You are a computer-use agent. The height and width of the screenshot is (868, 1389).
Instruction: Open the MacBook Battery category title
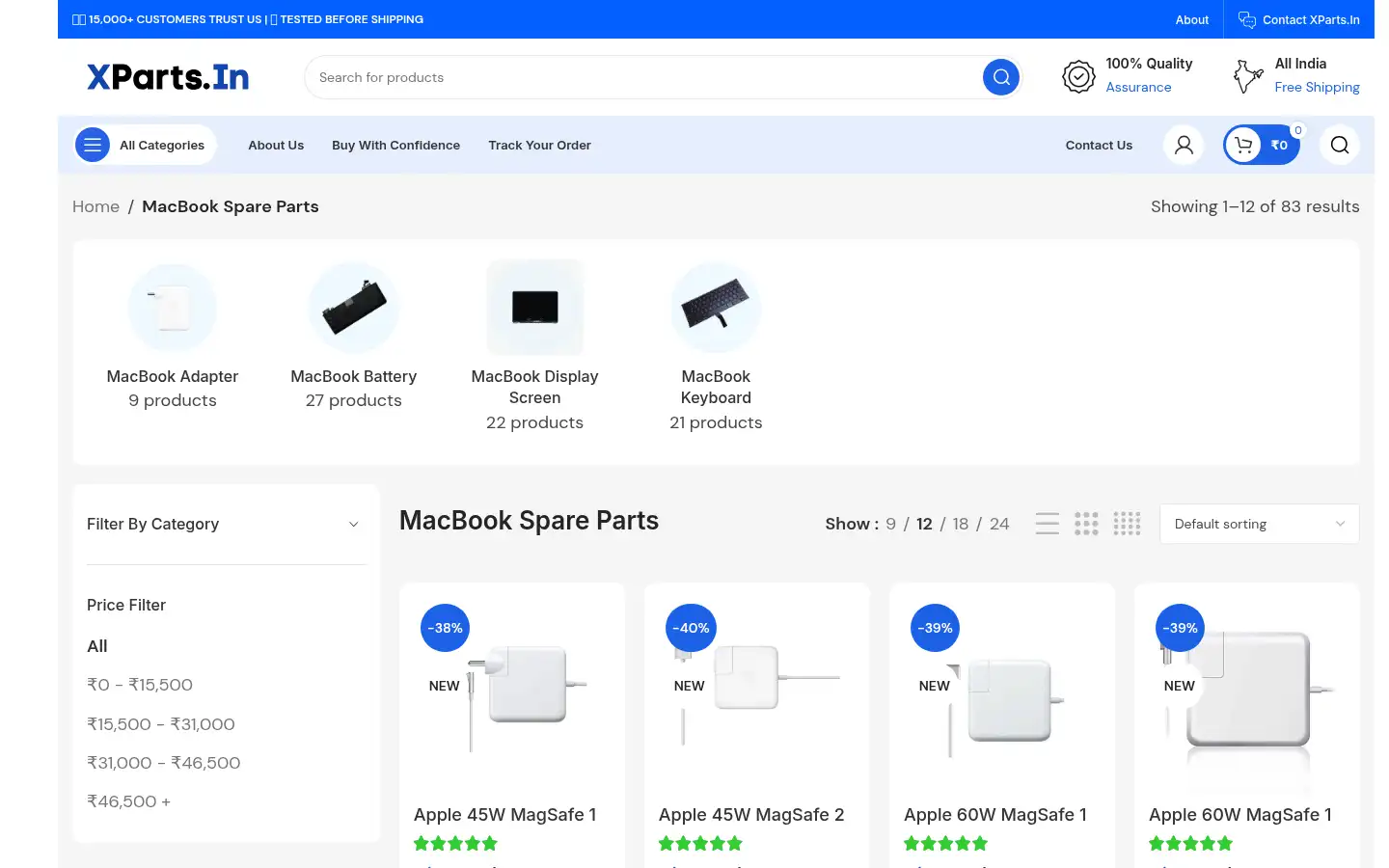point(353,376)
